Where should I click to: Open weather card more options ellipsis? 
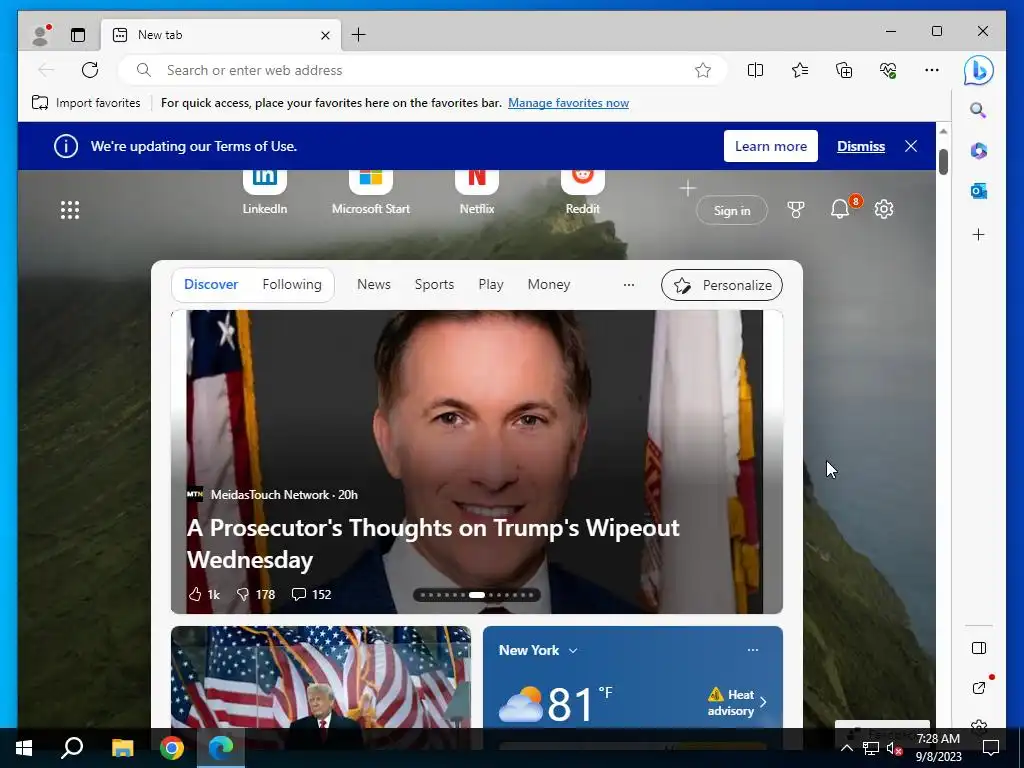pyautogui.click(x=753, y=650)
